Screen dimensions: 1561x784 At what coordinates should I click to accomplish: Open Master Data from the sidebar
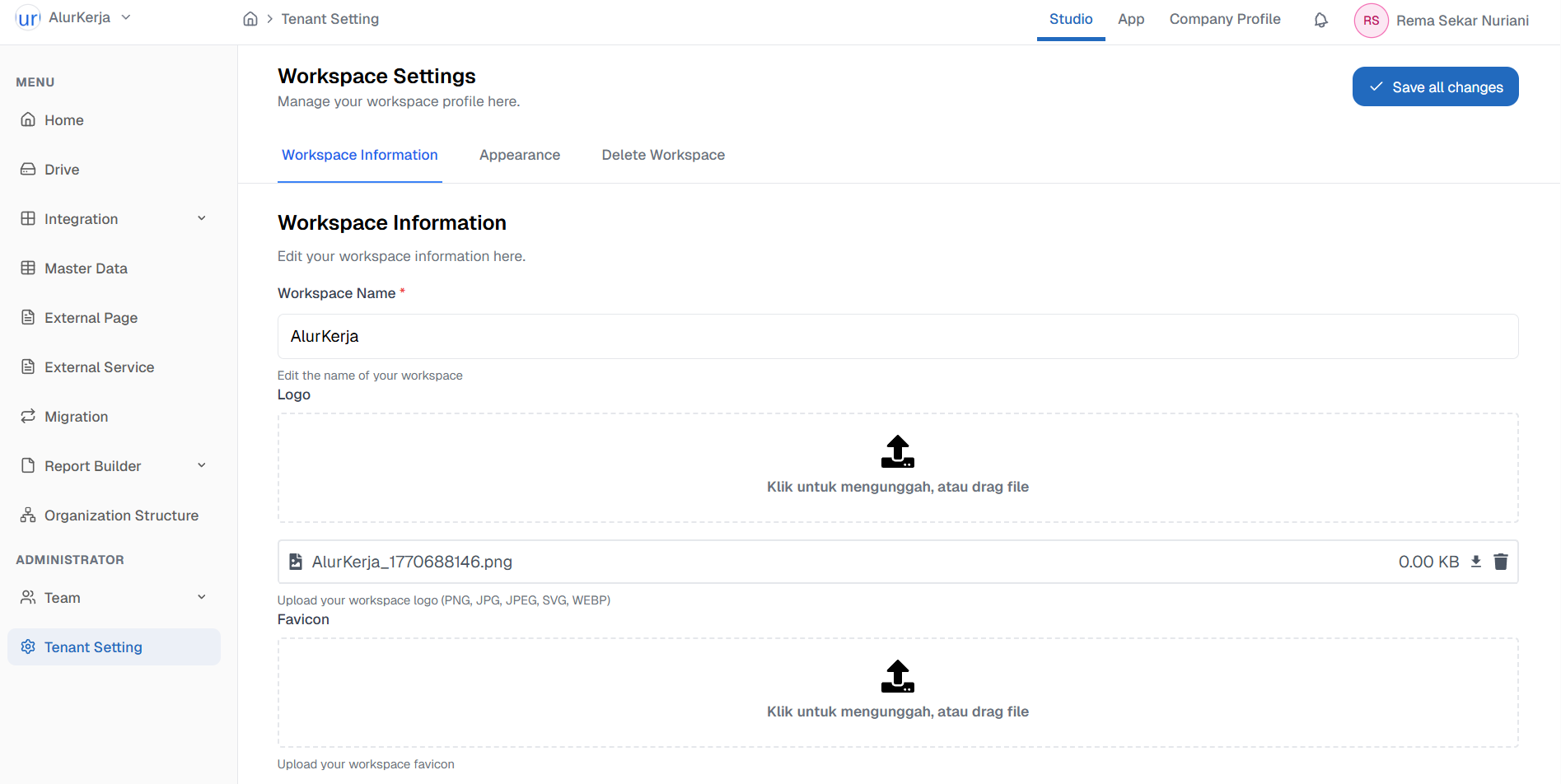(86, 268)
